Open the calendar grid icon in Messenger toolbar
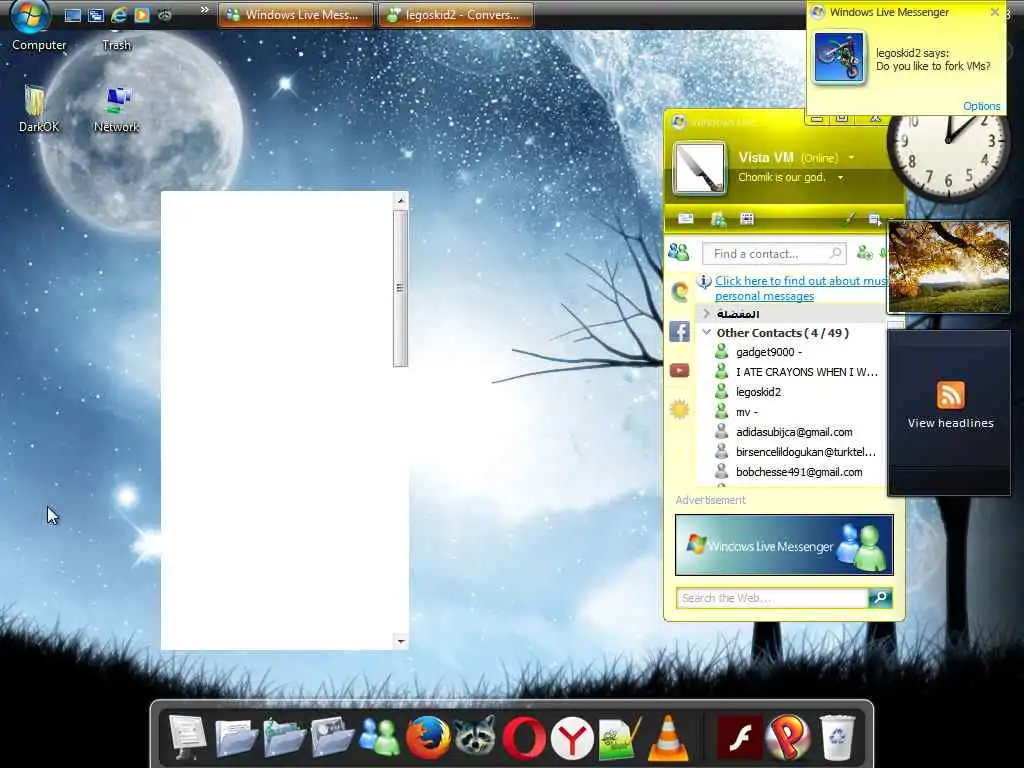1024x768 pixels. tap(747, 219)
